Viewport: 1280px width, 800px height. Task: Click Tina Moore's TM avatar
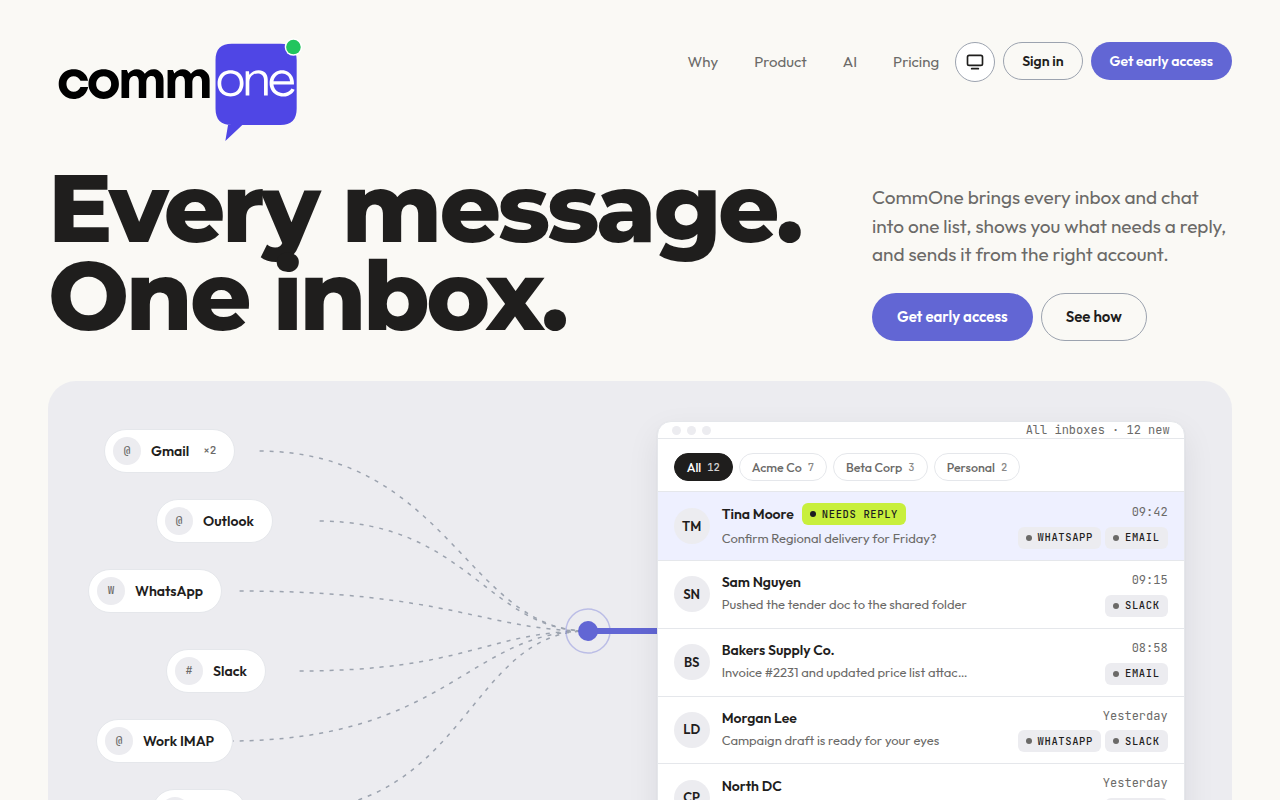[692, 526]
